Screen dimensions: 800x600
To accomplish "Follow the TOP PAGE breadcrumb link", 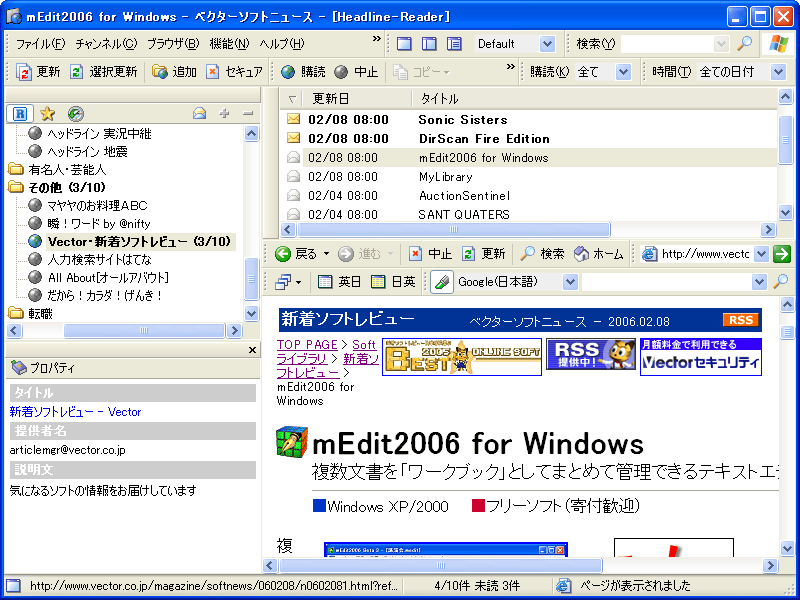I will (307, 344).
